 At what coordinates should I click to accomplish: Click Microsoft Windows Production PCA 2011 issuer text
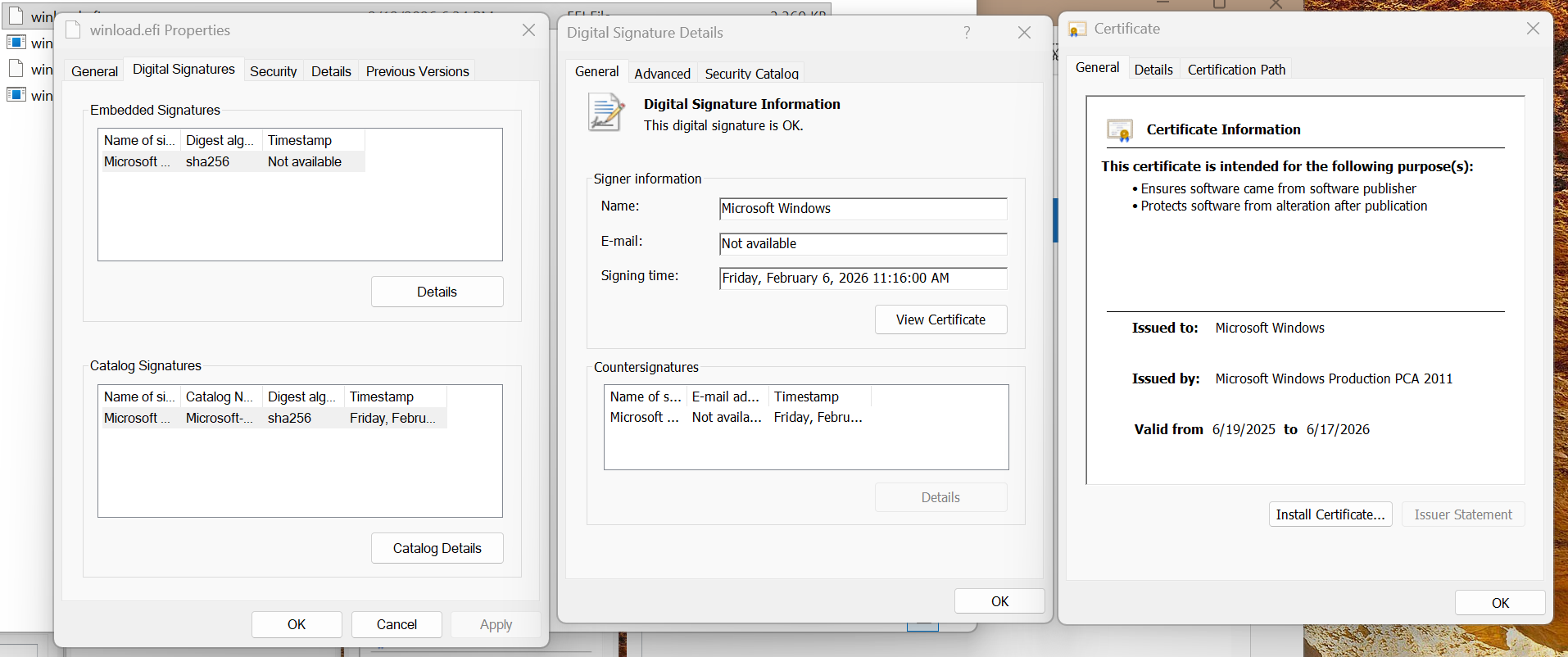click(1334, 378)
